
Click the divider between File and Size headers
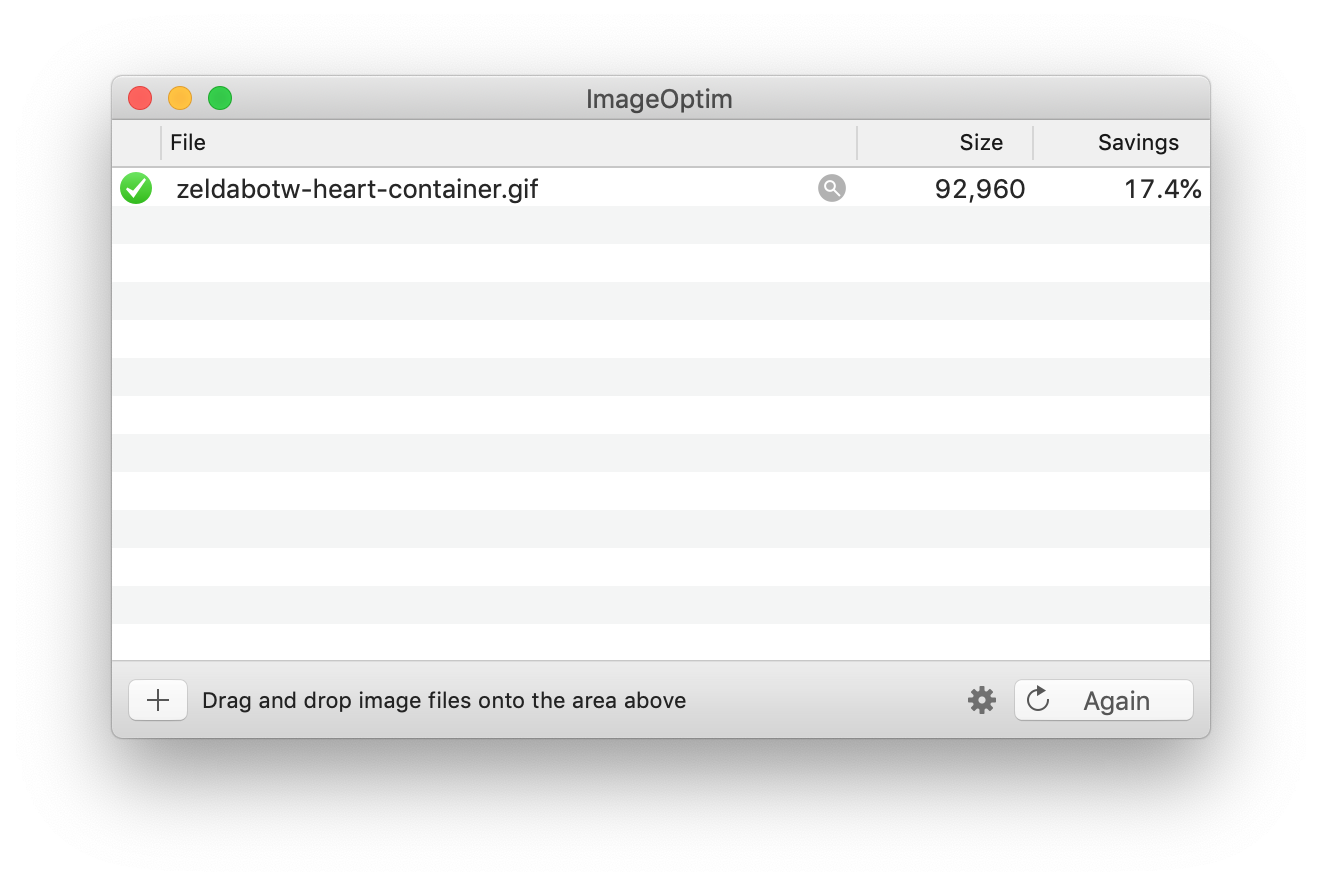pyautogui.click(x=857, y=143)
